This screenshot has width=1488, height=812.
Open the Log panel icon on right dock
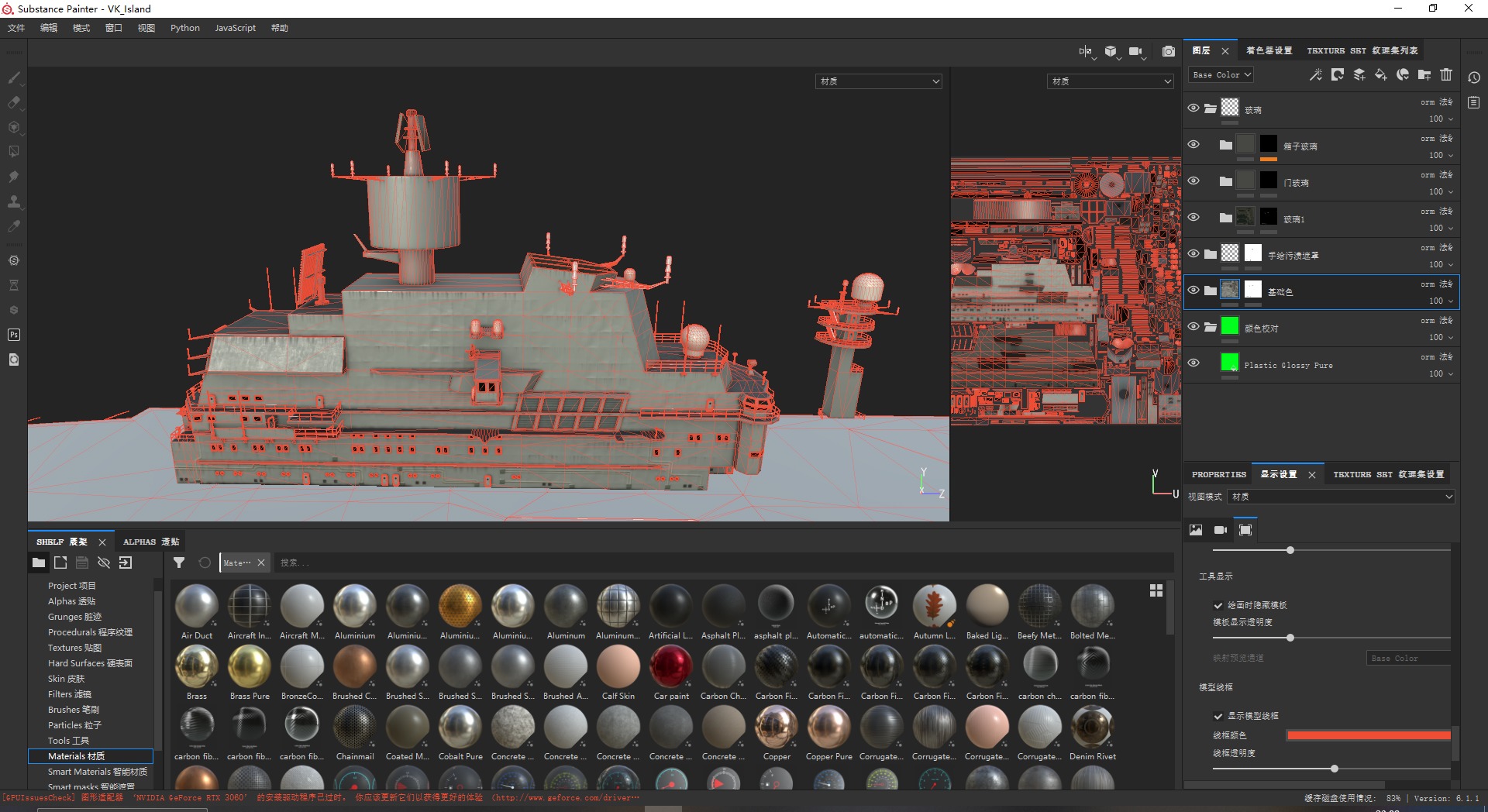coord(1474,102)
